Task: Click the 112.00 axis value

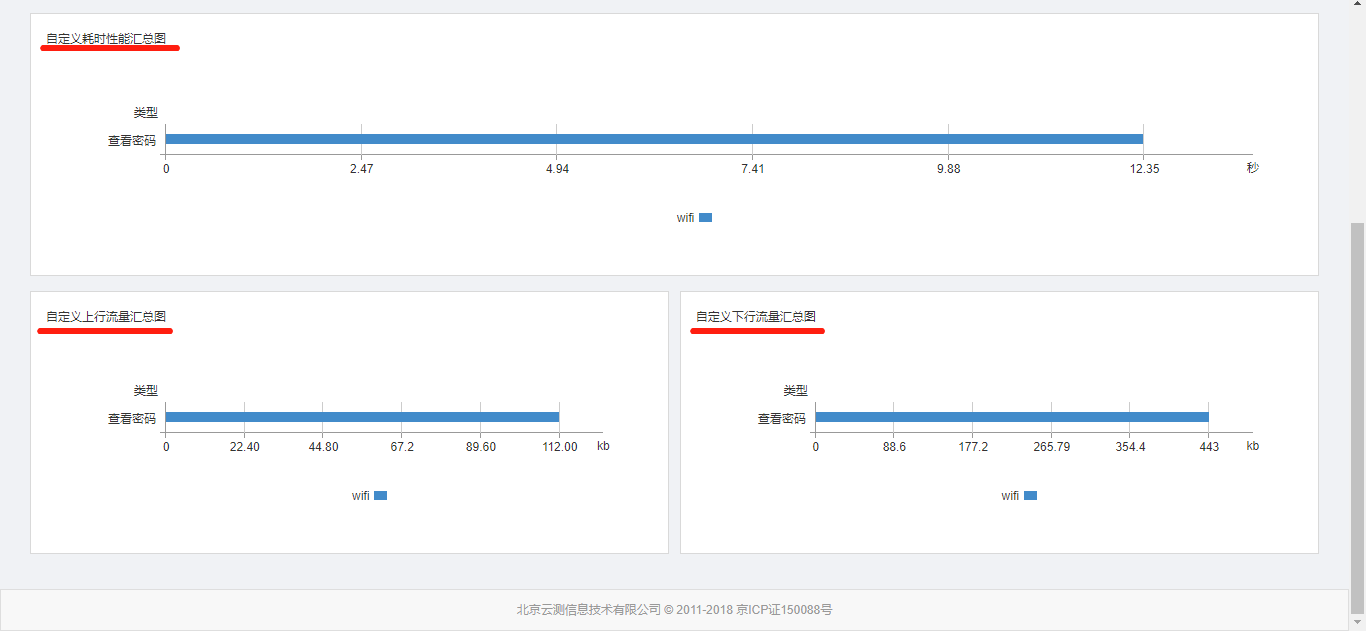Action: [x=559, y=447]
